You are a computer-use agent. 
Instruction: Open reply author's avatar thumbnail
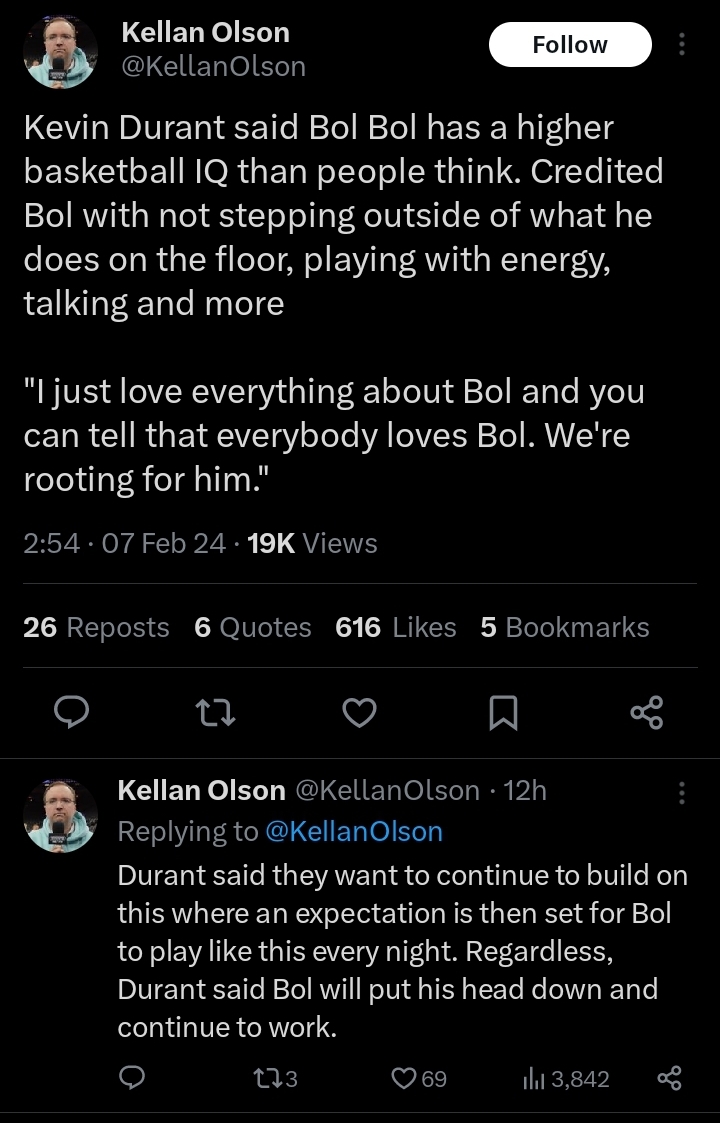point(61,815)
